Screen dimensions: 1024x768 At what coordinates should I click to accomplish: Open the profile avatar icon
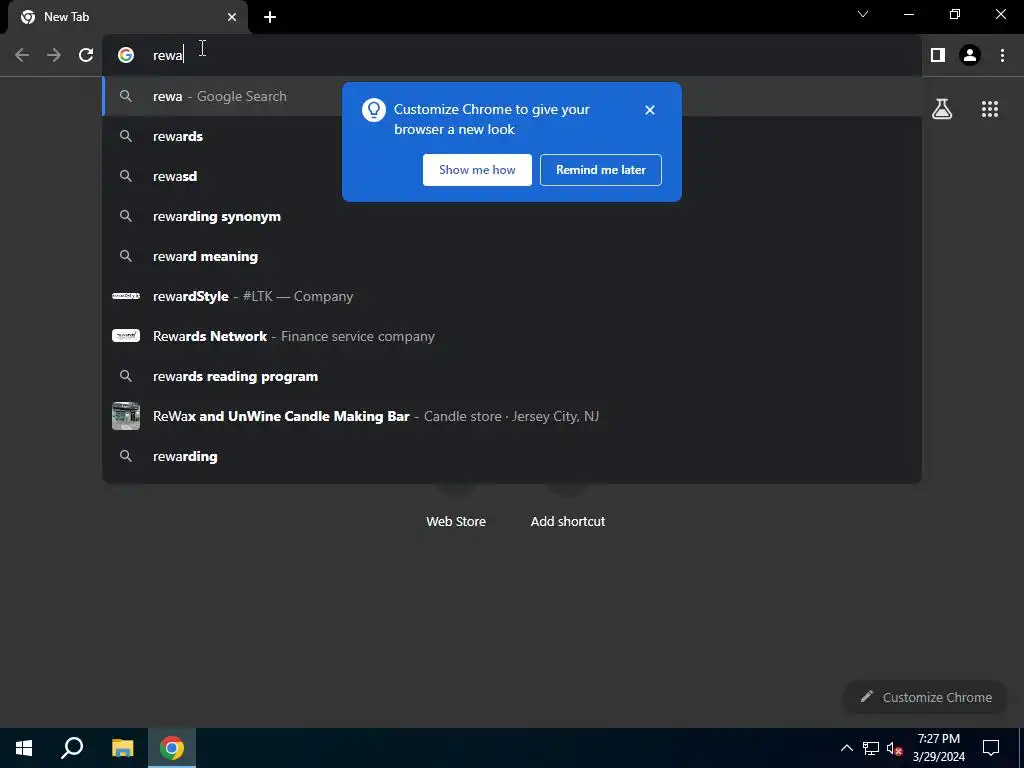[970, 55]
